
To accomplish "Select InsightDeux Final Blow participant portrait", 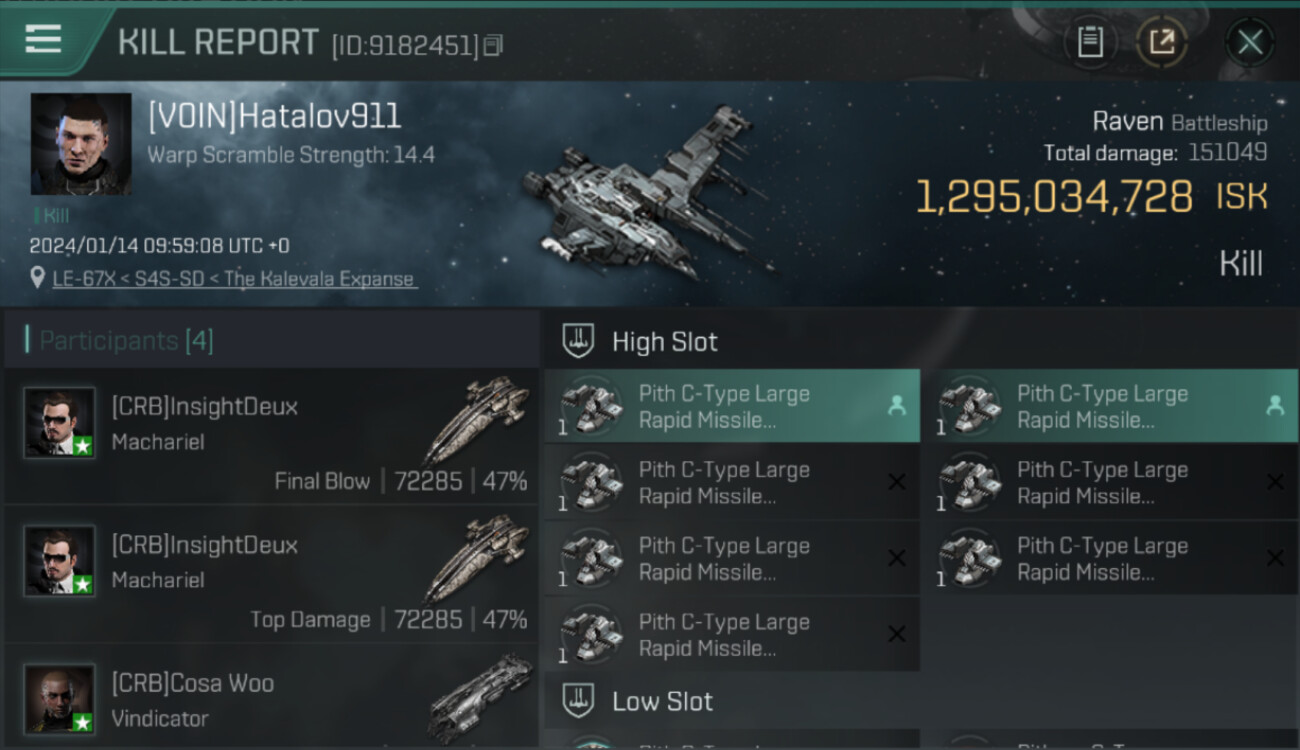I will point(60,423).
